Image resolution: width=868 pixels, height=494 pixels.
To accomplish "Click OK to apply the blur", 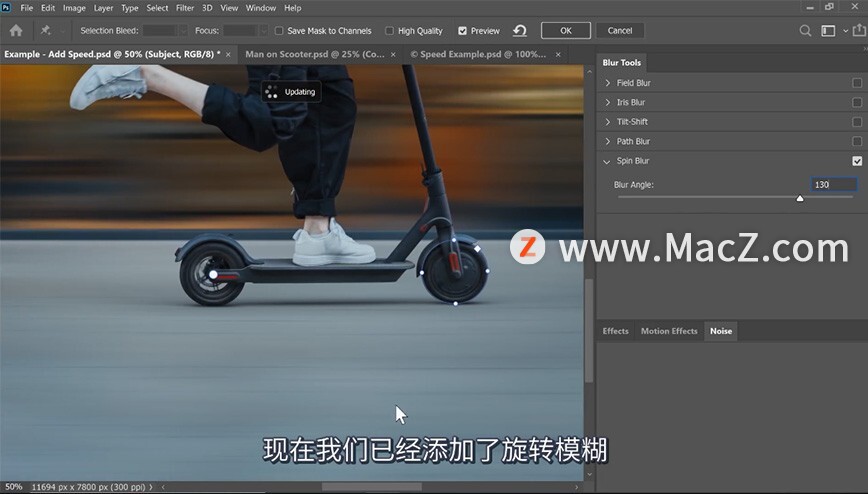I will pyautogui.click(x=566, y=30).
